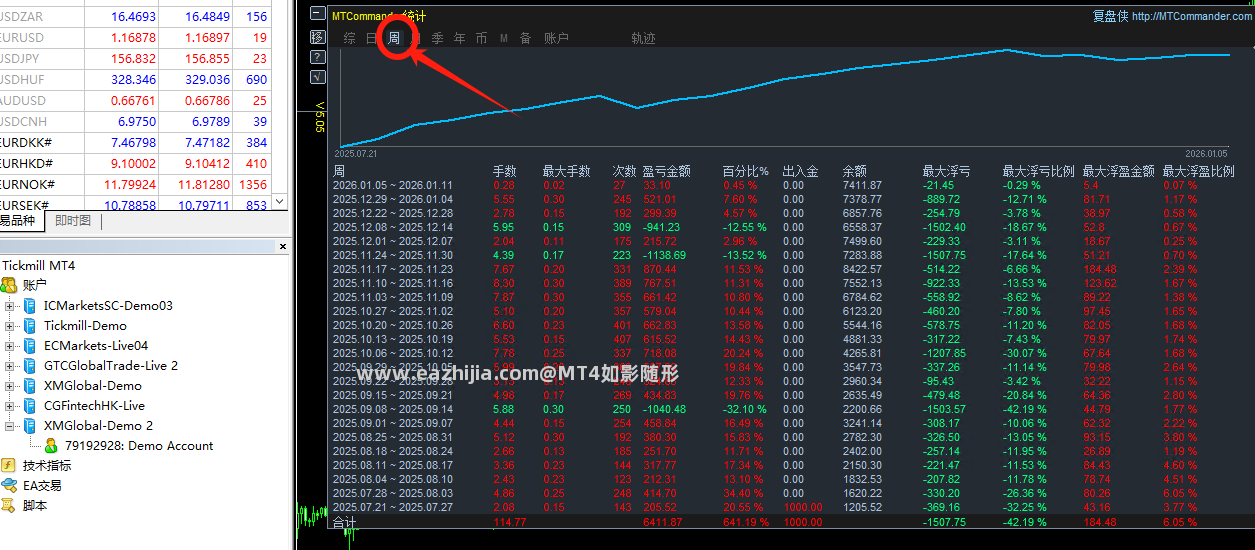Select the EURNOK# row in market watch
1255x550 pixels.
(135, 184)
